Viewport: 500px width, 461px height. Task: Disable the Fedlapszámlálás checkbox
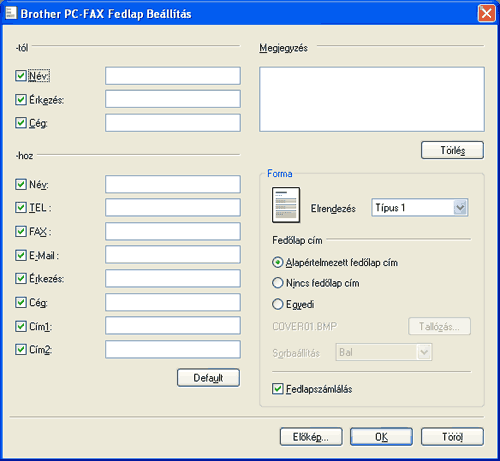(278, 389)
